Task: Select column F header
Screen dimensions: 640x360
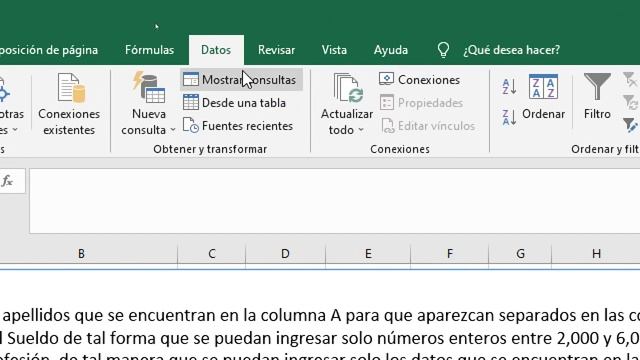Action: pos(450,254)
